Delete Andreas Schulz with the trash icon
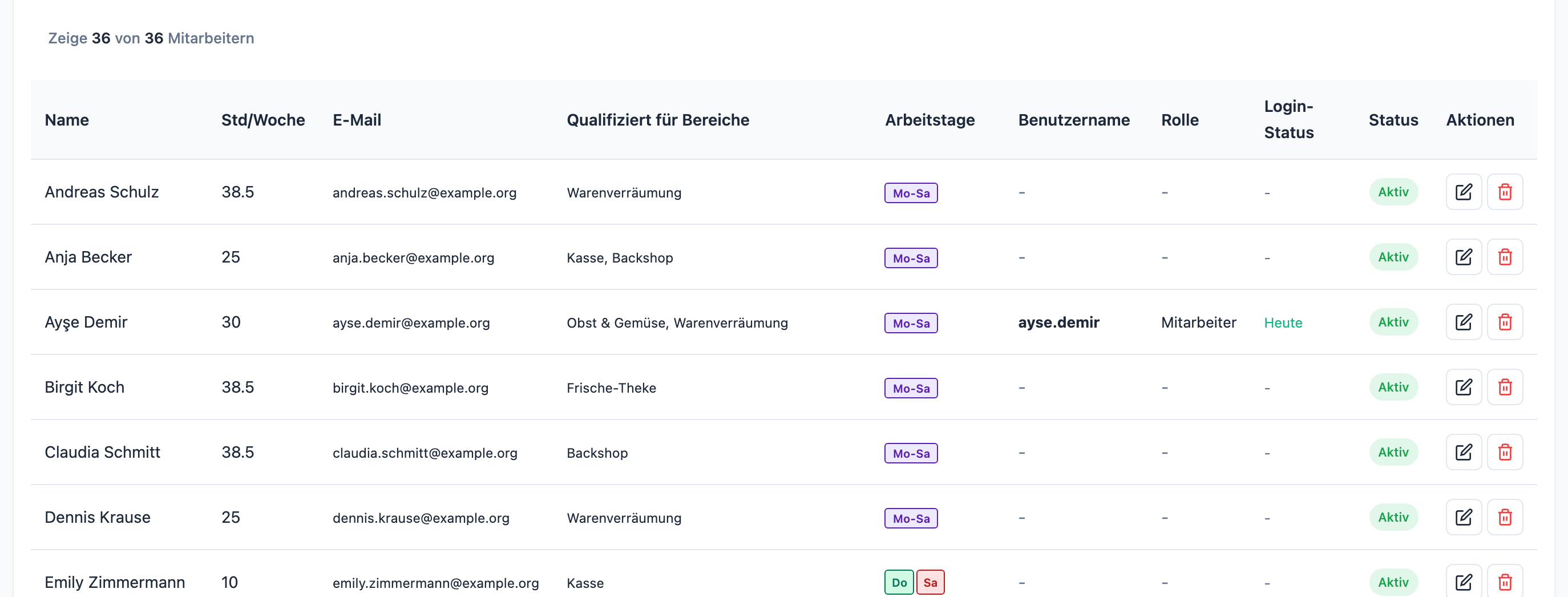1568x597 pixels. click(1505, 192)
